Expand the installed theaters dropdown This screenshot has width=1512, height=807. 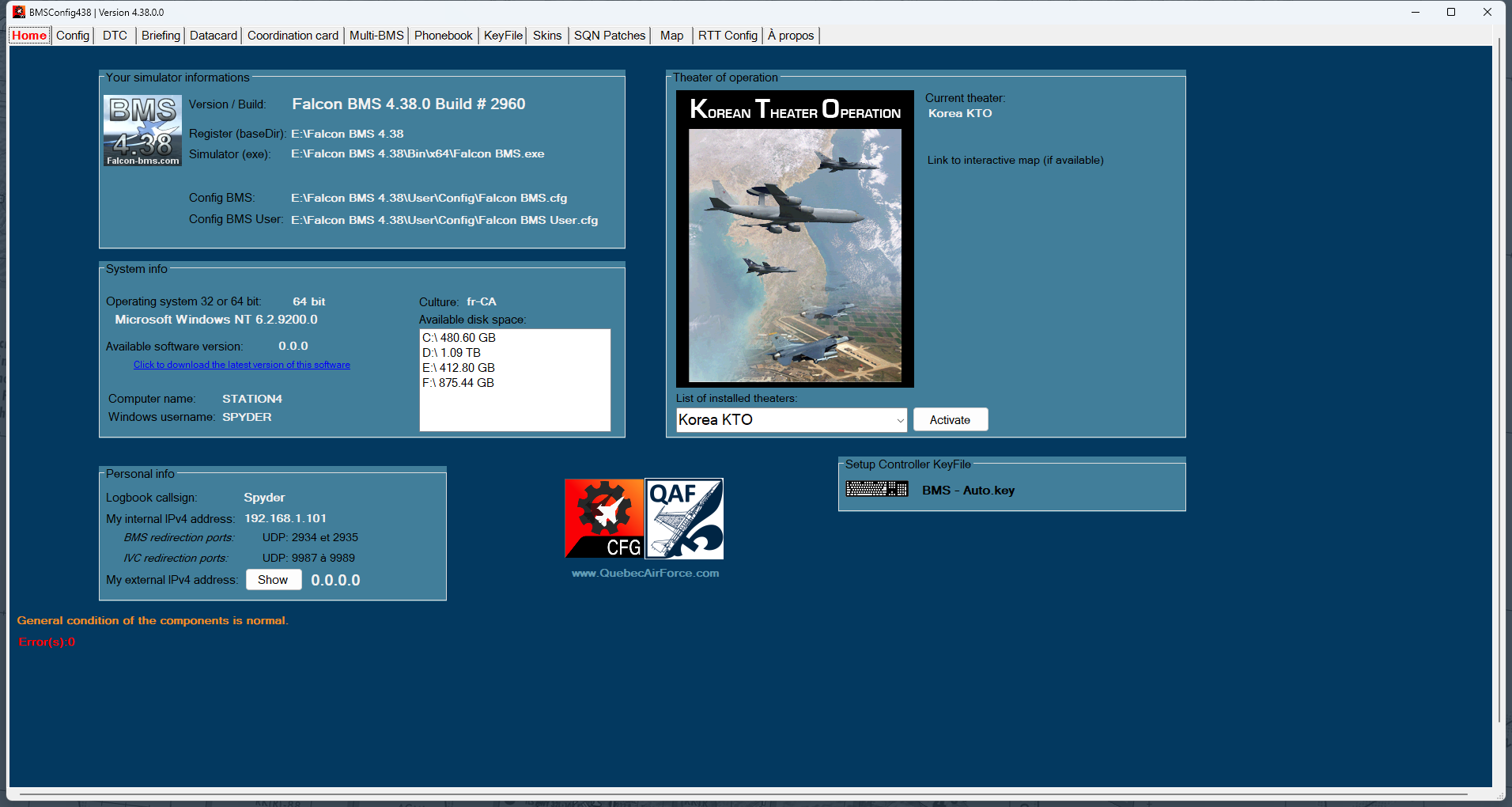point(900,420)
